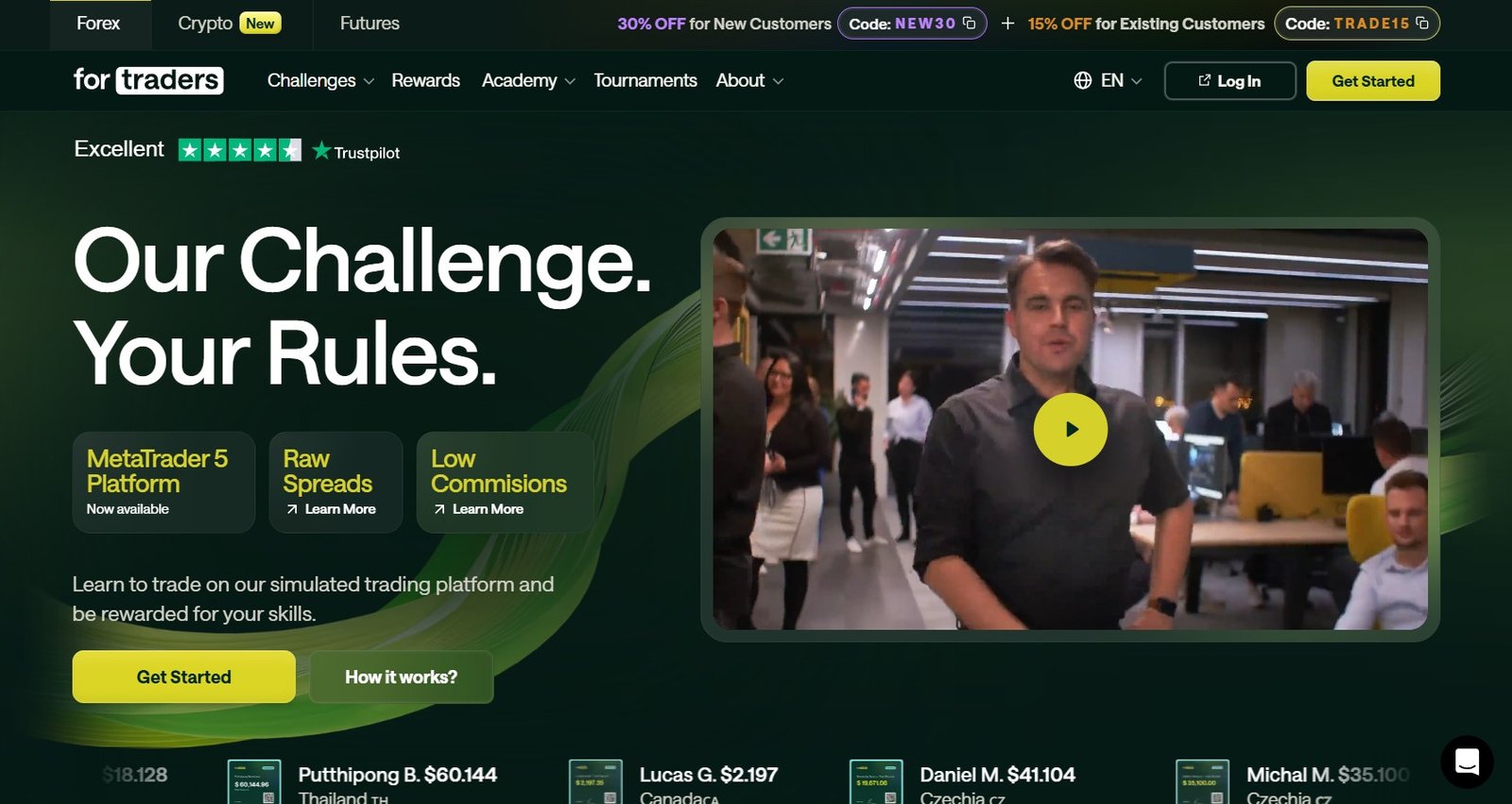Copy the NEW30 promo code icon

(x=969, y=23)
